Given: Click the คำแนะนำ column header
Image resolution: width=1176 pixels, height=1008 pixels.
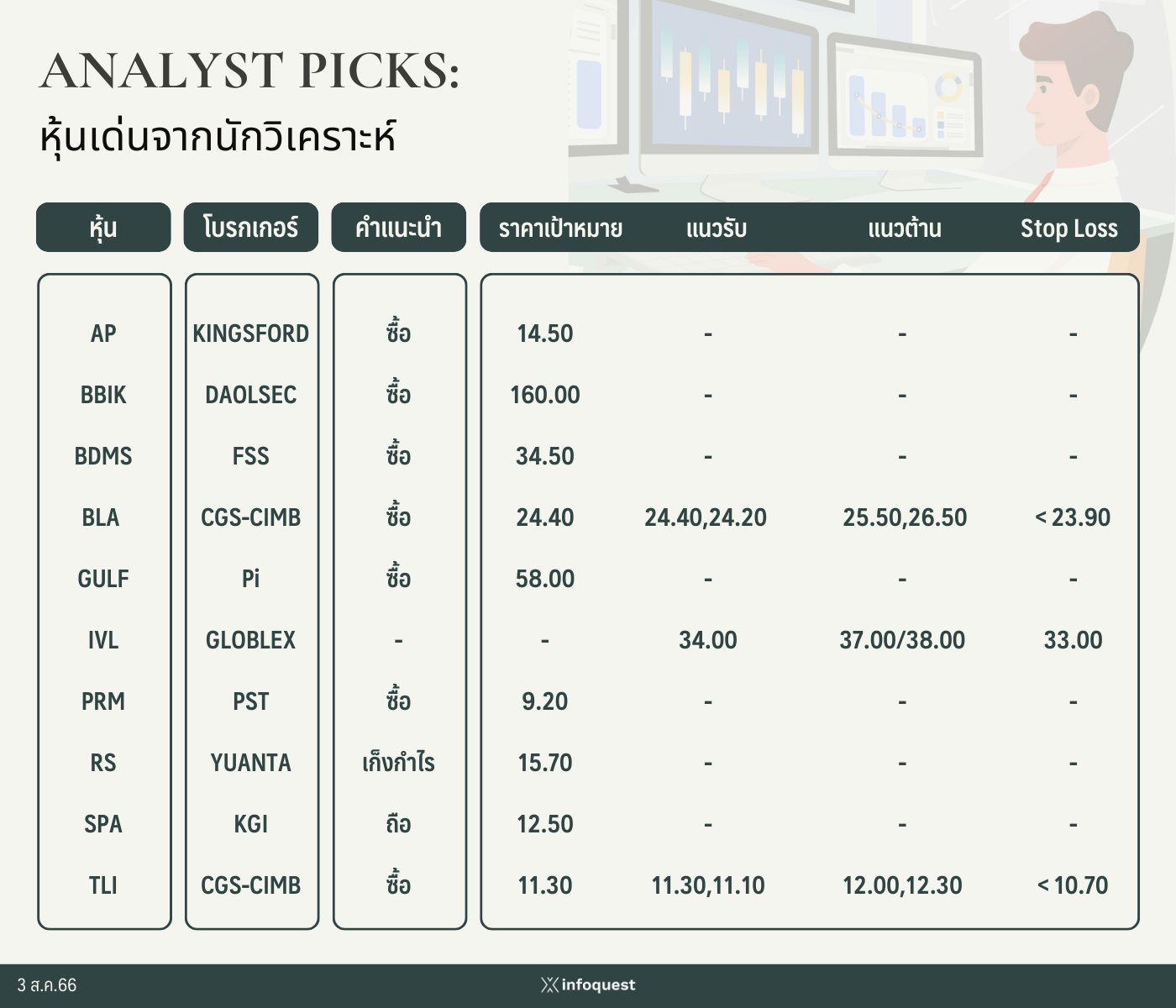Looking at the screenshot, I should [399, 227].
